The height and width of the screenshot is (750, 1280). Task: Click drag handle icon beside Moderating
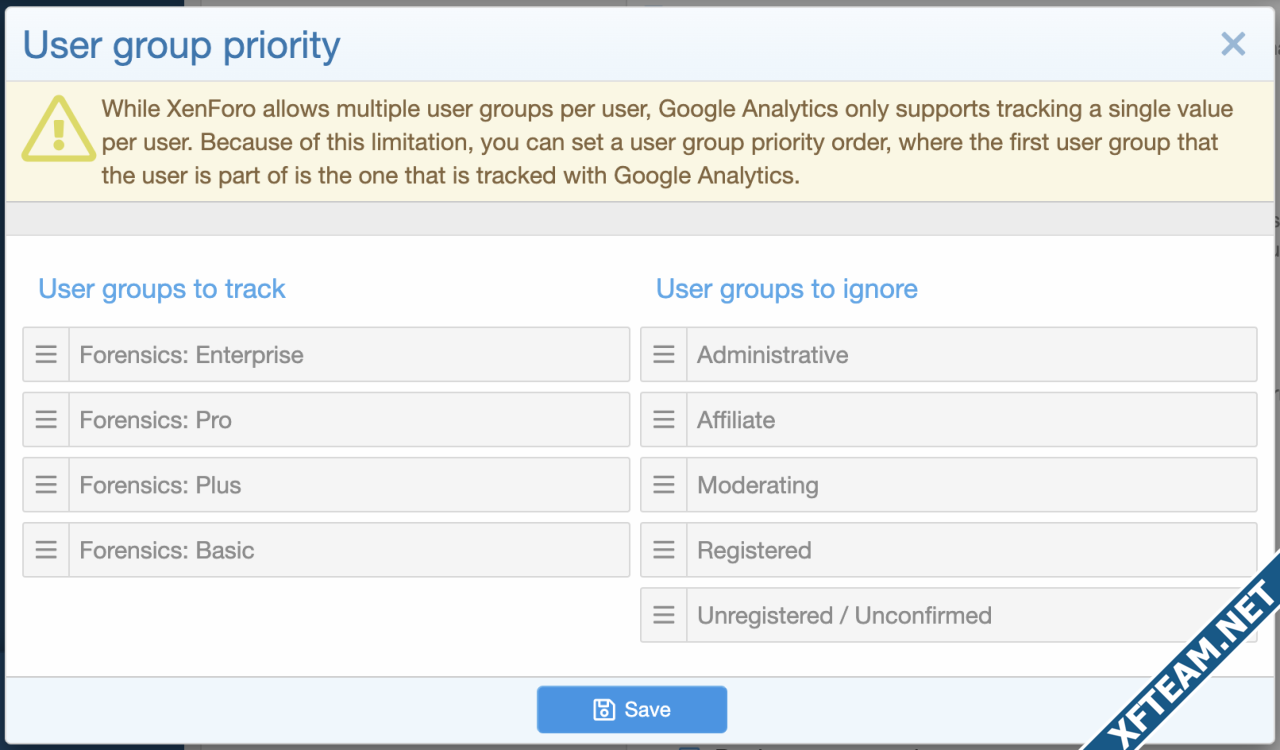coord(664,484)
